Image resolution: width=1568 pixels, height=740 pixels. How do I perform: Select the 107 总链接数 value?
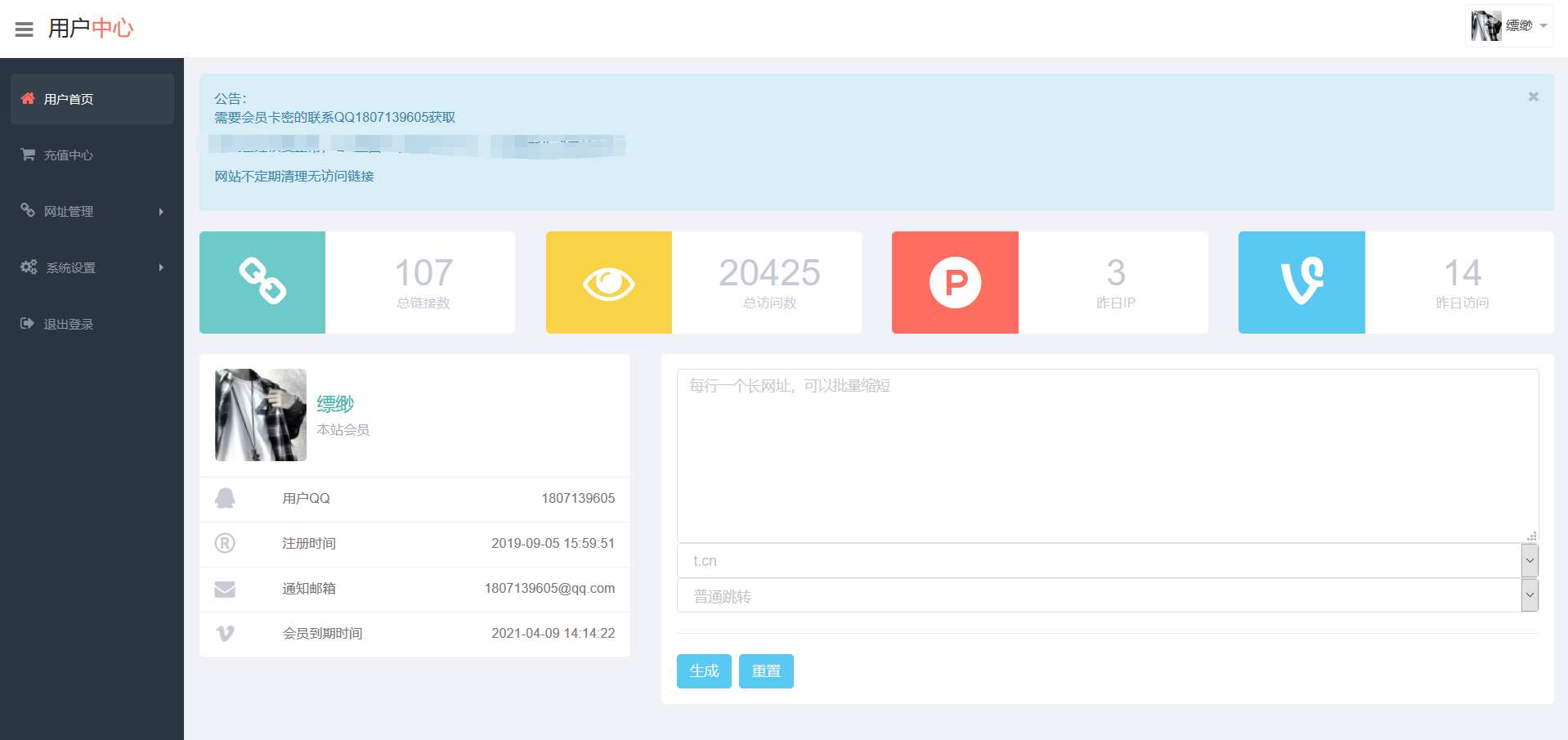(x=423, y=272)
